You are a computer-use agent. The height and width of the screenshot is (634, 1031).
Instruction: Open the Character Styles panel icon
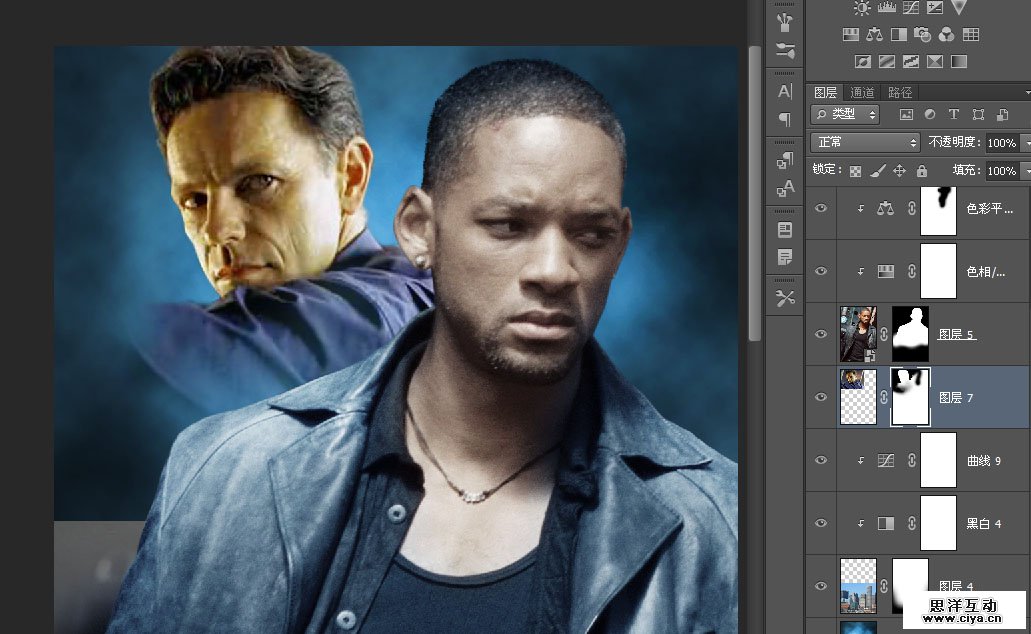click(785, 189)
